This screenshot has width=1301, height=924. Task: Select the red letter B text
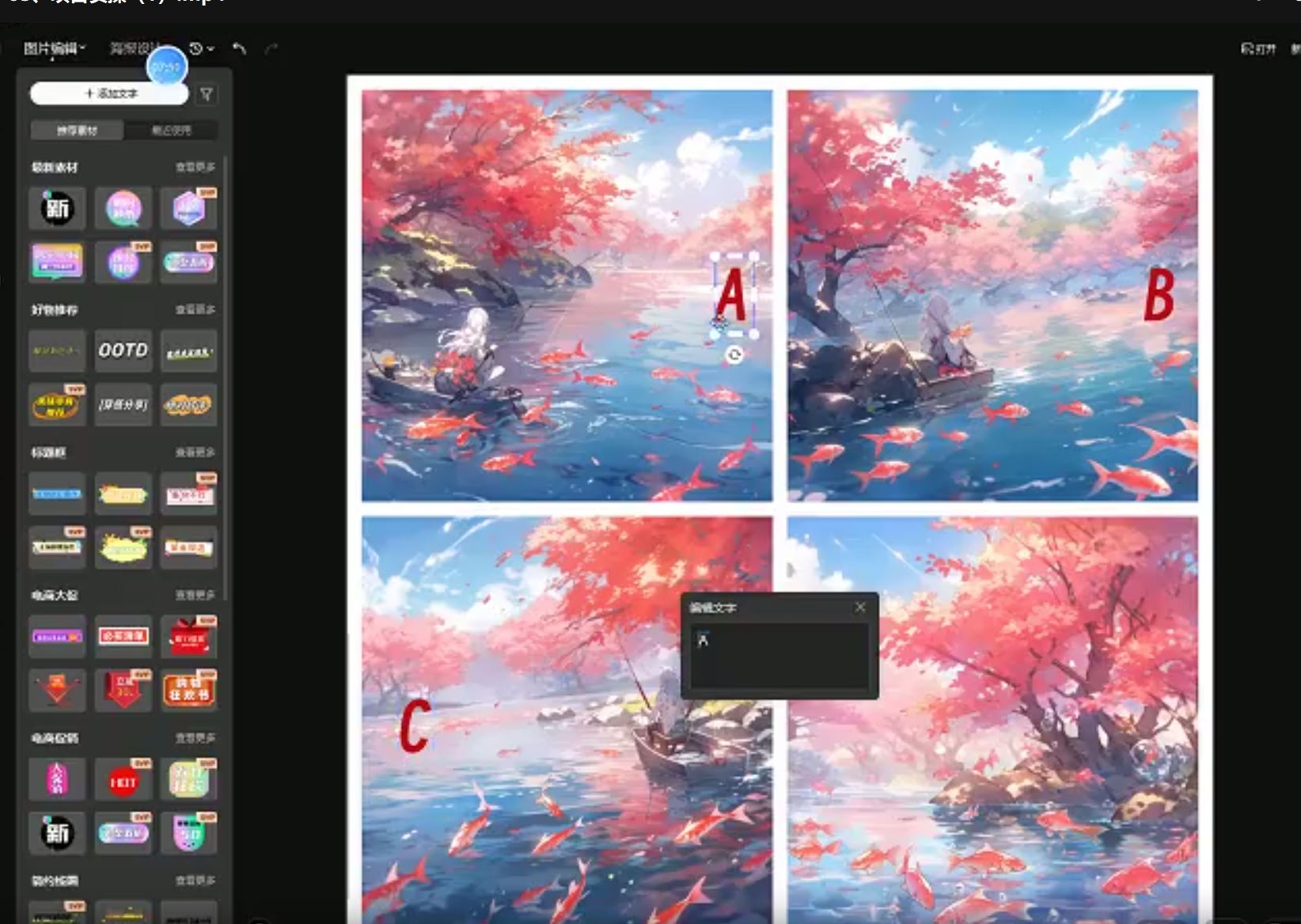[1159, 295]
